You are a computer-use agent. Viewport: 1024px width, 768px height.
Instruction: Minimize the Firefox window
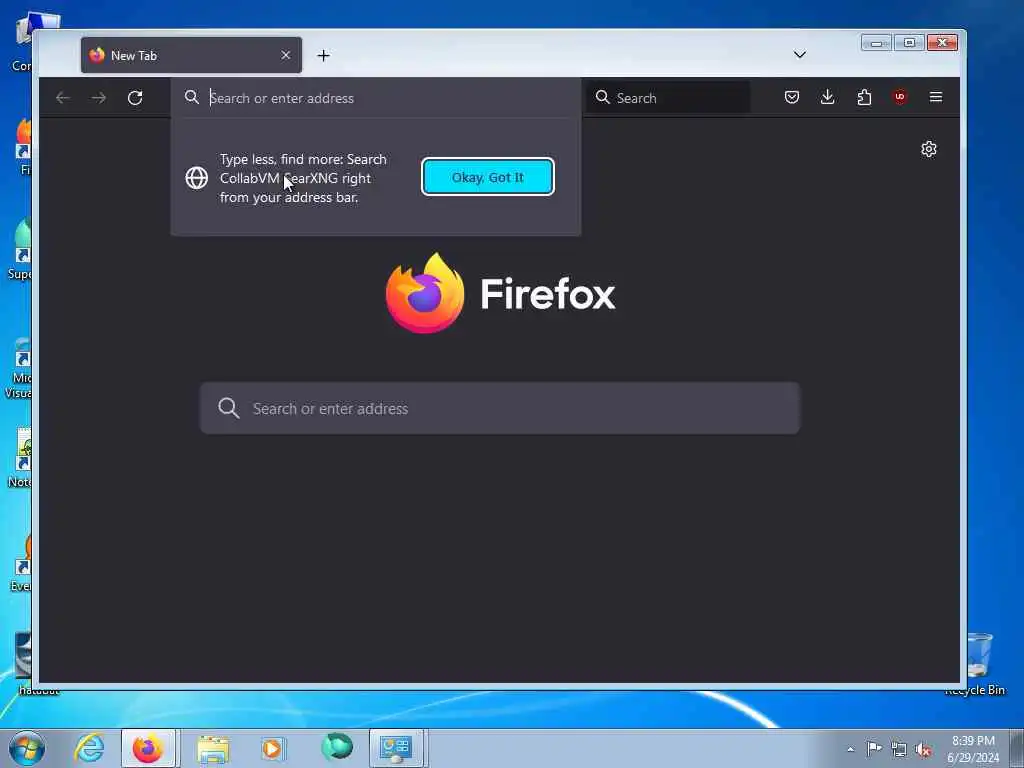click(x=876, y=43)
